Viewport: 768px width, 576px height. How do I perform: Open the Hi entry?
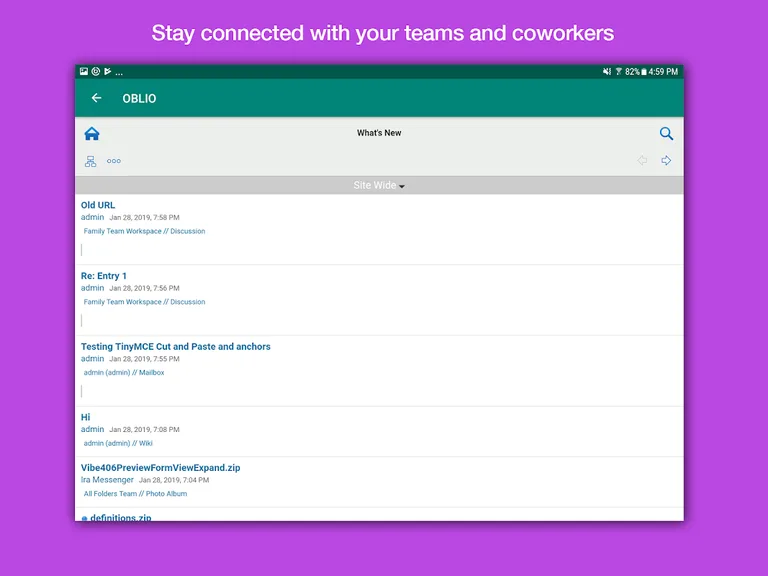coord(85,417)
